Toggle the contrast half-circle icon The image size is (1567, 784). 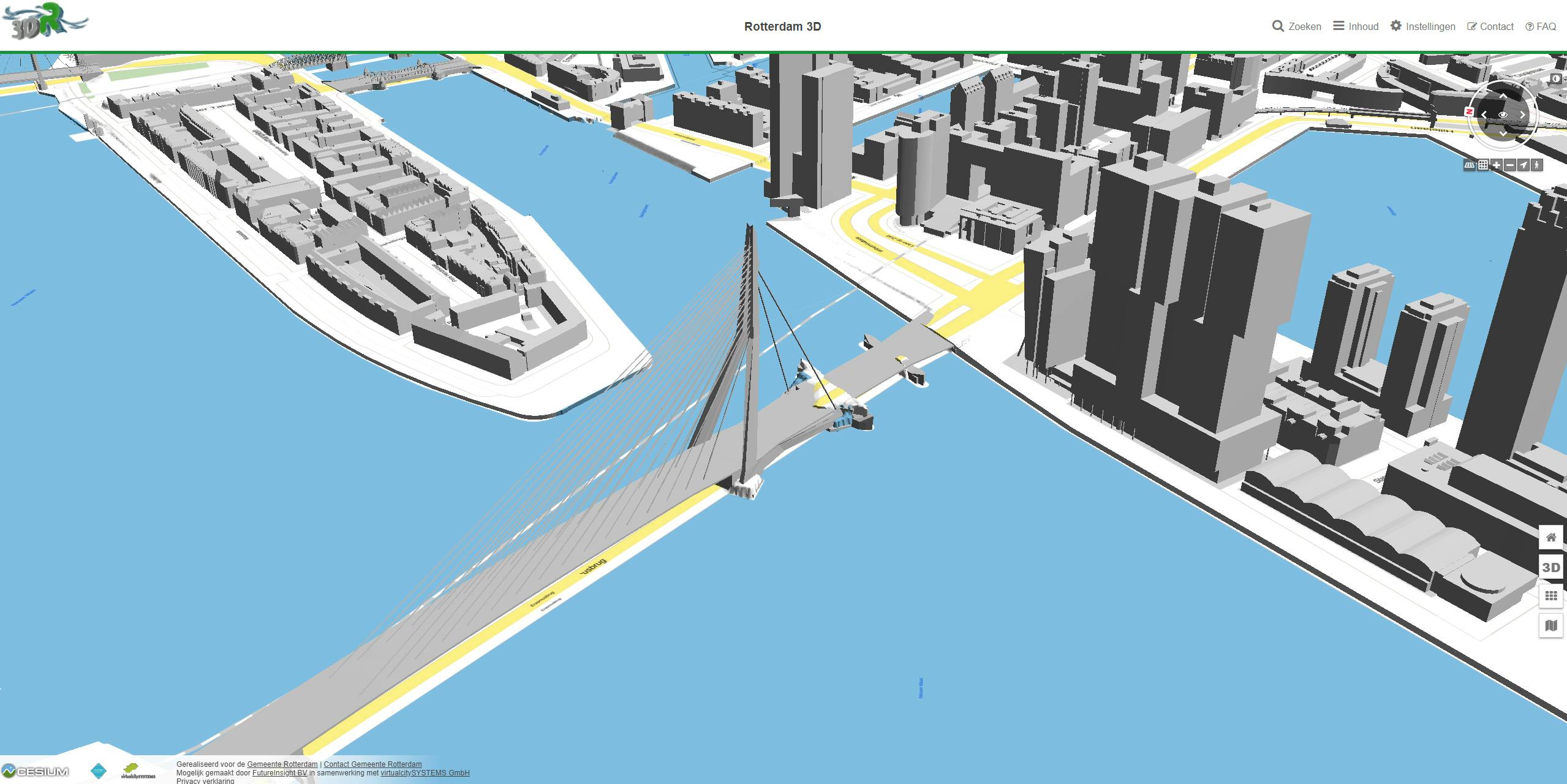tap(1557, 79)
